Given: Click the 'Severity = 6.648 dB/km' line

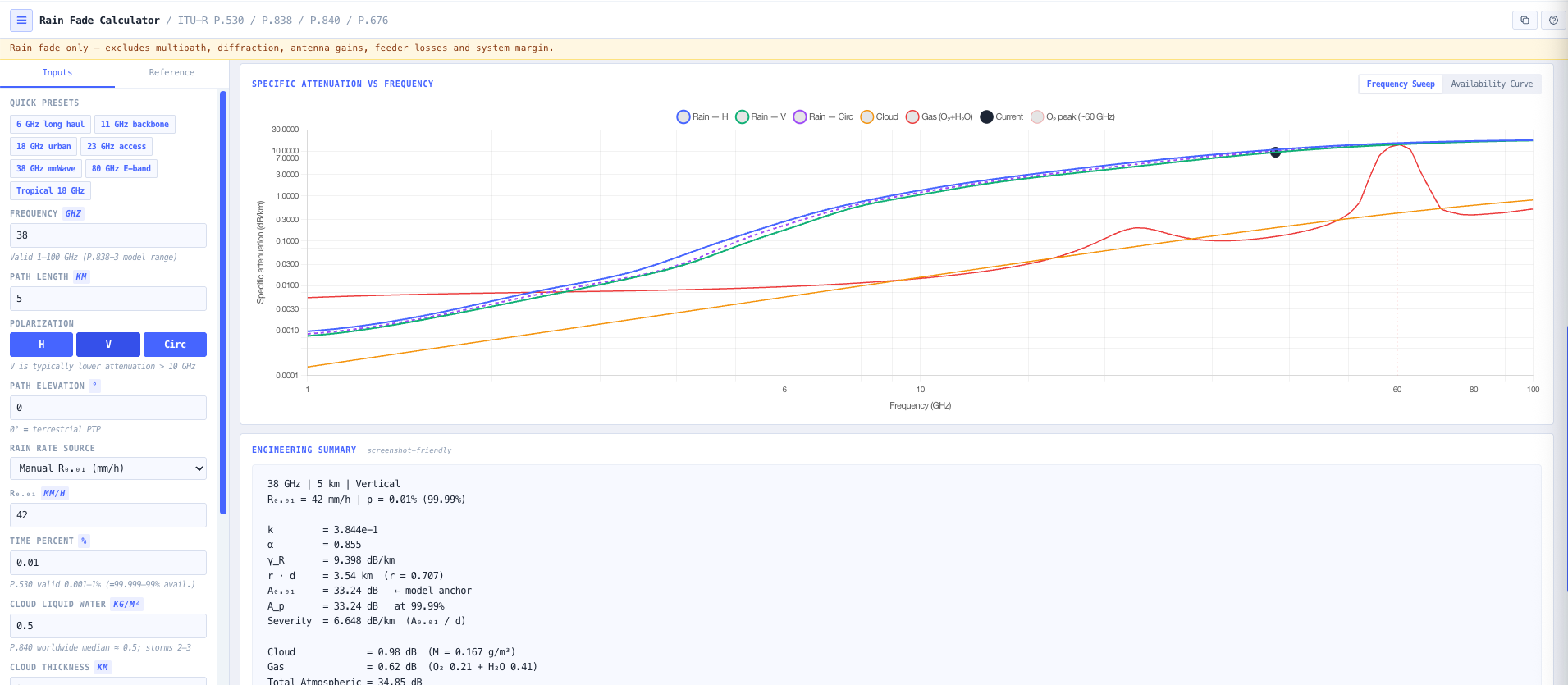Looking at the screenshot, I should click(x=366, y=621).
